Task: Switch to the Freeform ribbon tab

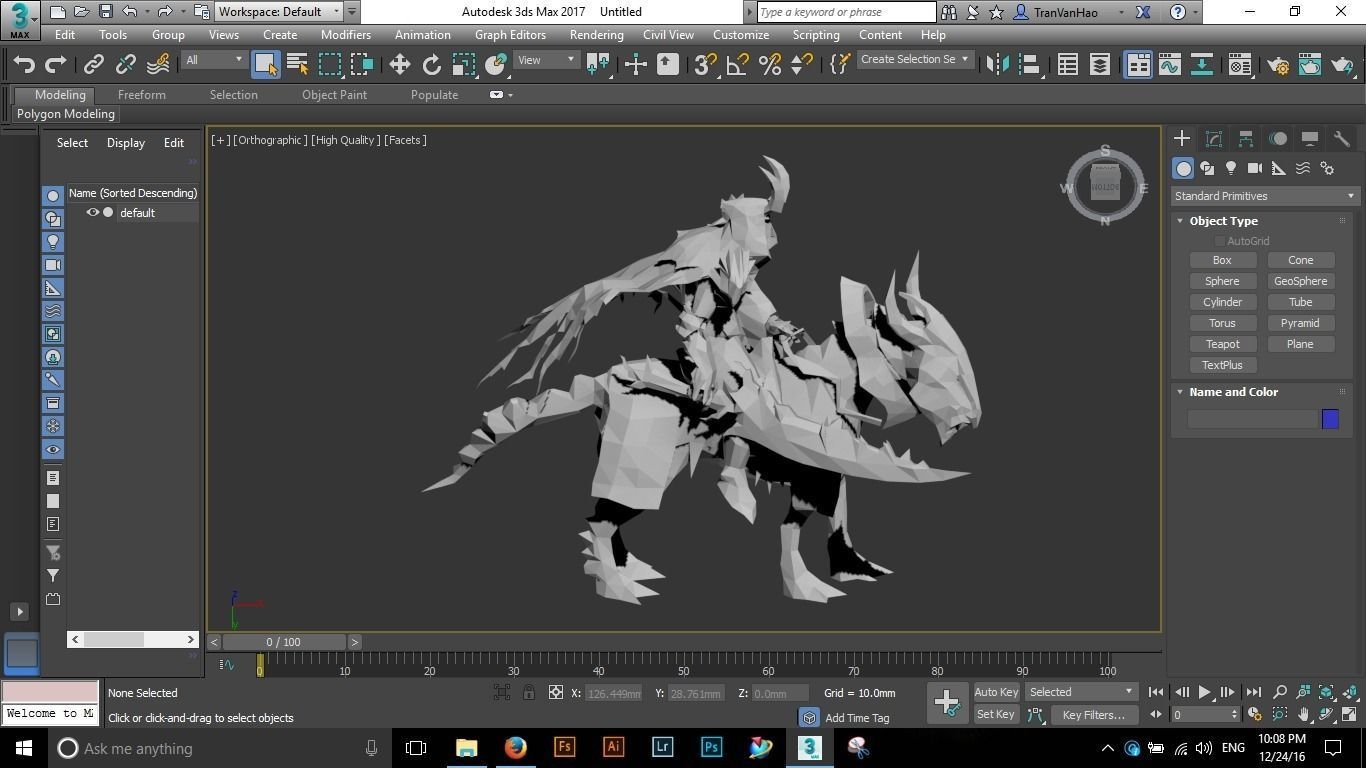Action: (142, 95)
